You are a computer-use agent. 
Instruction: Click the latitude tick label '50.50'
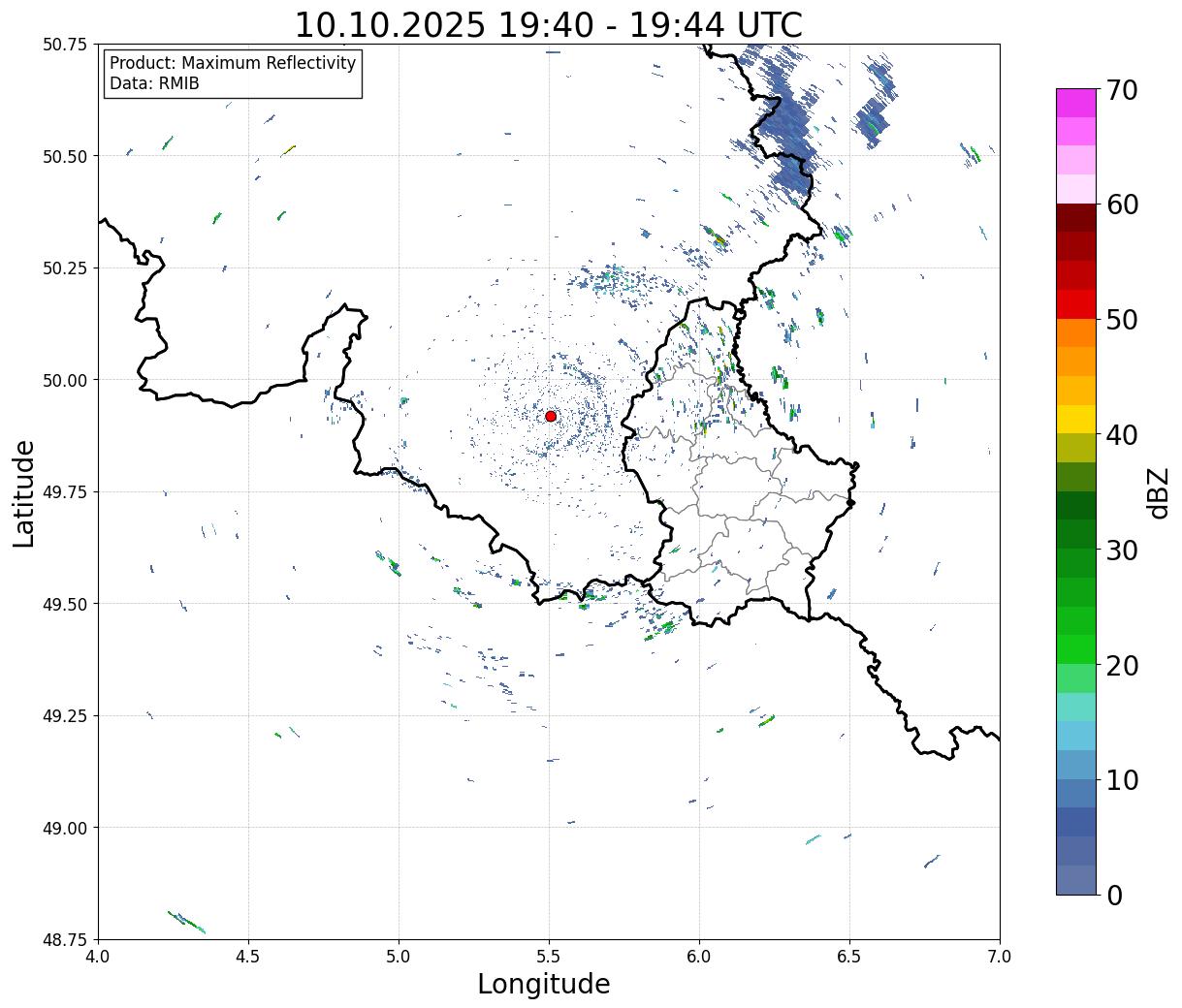point(65,156)
